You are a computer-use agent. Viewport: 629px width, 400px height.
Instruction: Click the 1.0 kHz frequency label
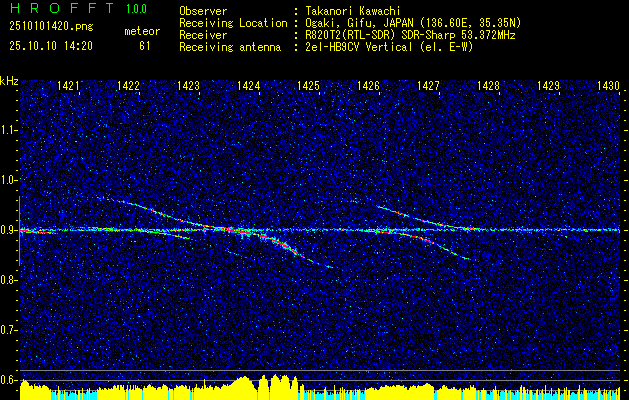(8, 180)
